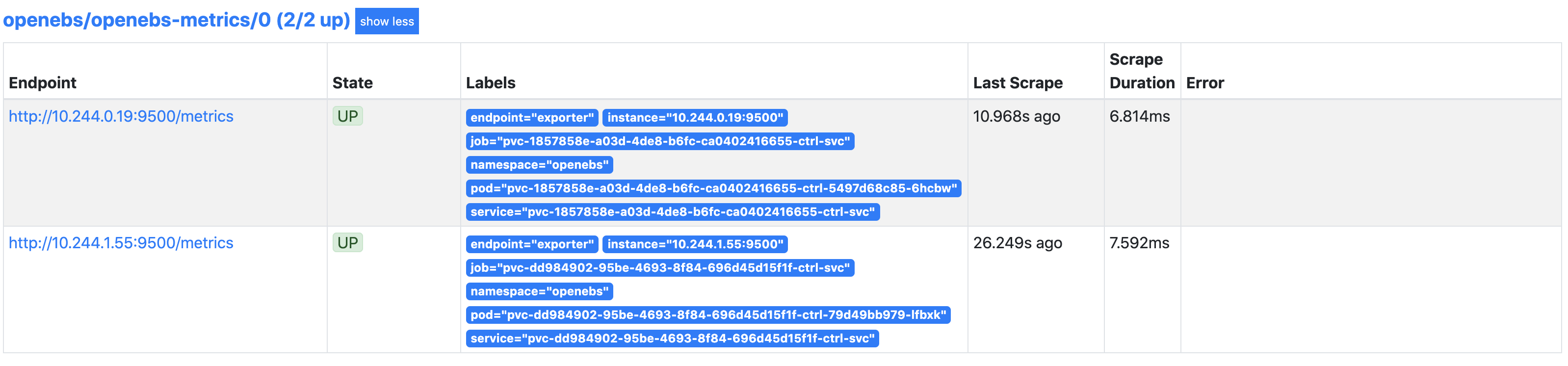Screen dimensions: 1568x366
Task: Select the job label ending in ca0402416655-ctrl-svc
Action: [x=659, y=142]
